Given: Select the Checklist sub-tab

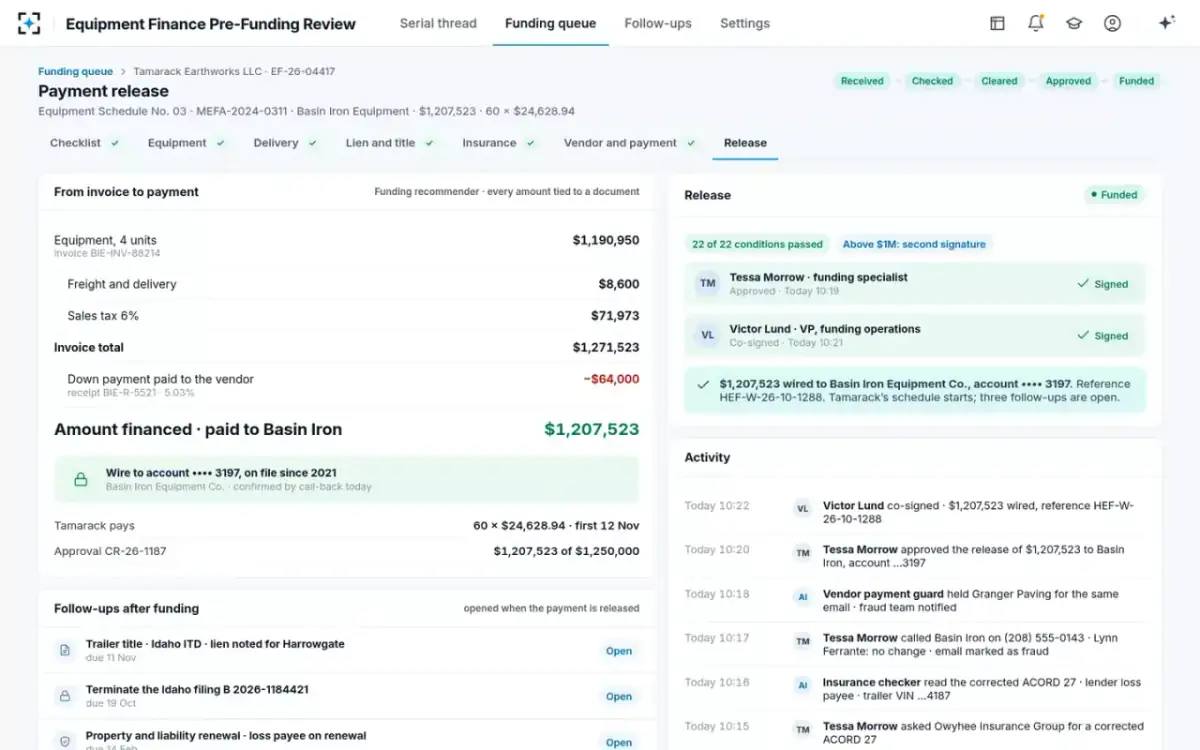Looking at the screenshot, I should (85, 143).
